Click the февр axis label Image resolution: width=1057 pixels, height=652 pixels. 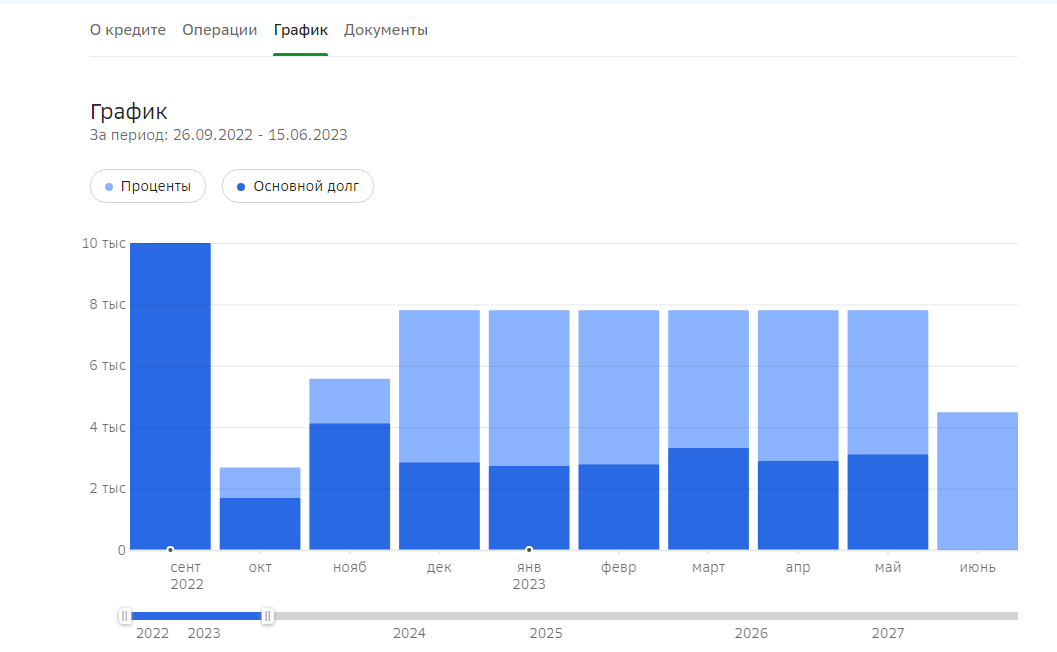619,567
